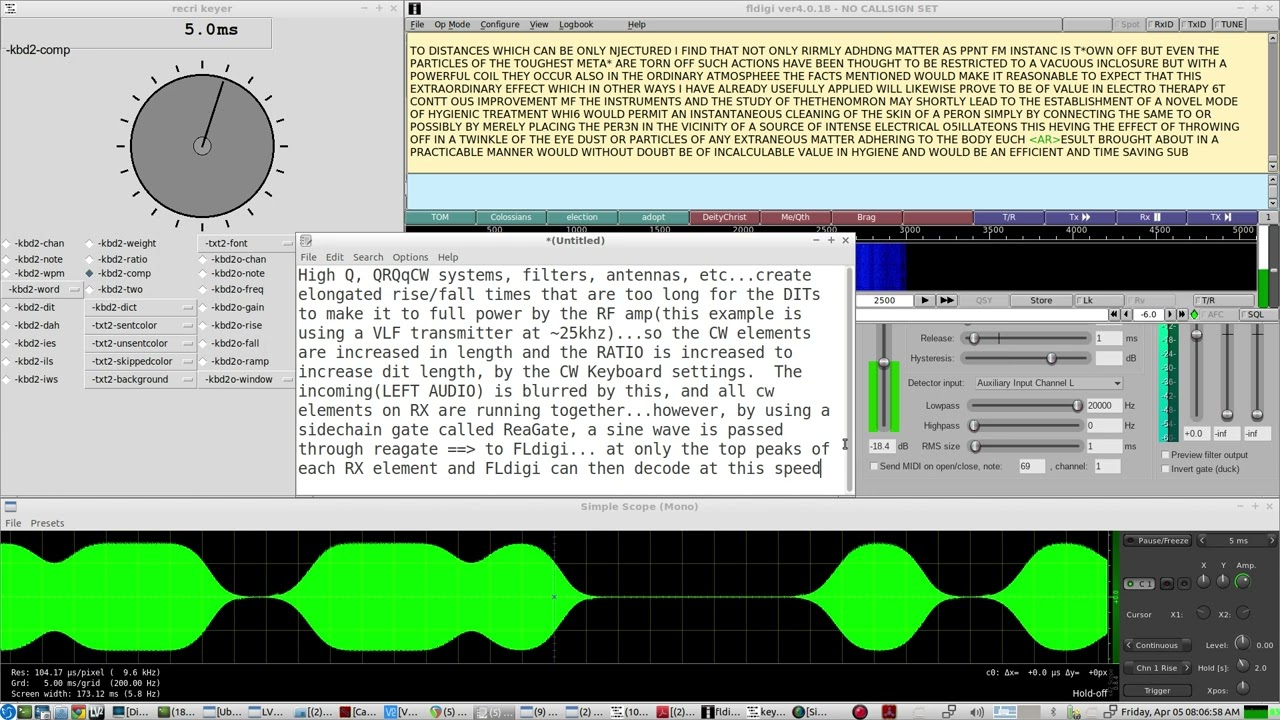Open fldigi Configure menu
Screen dimensions: 1280x720
[x=499, y=24]
